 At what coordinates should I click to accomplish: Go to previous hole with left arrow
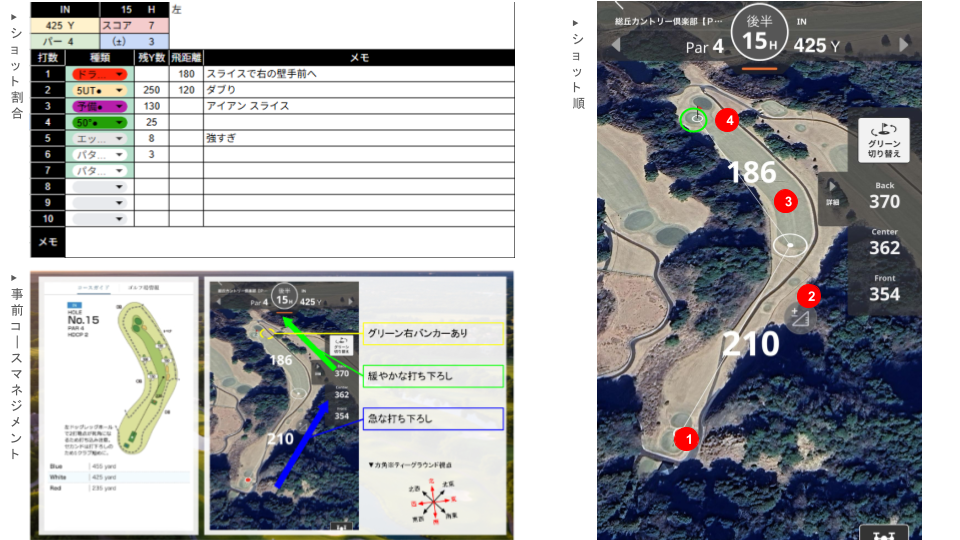[615, 45]
